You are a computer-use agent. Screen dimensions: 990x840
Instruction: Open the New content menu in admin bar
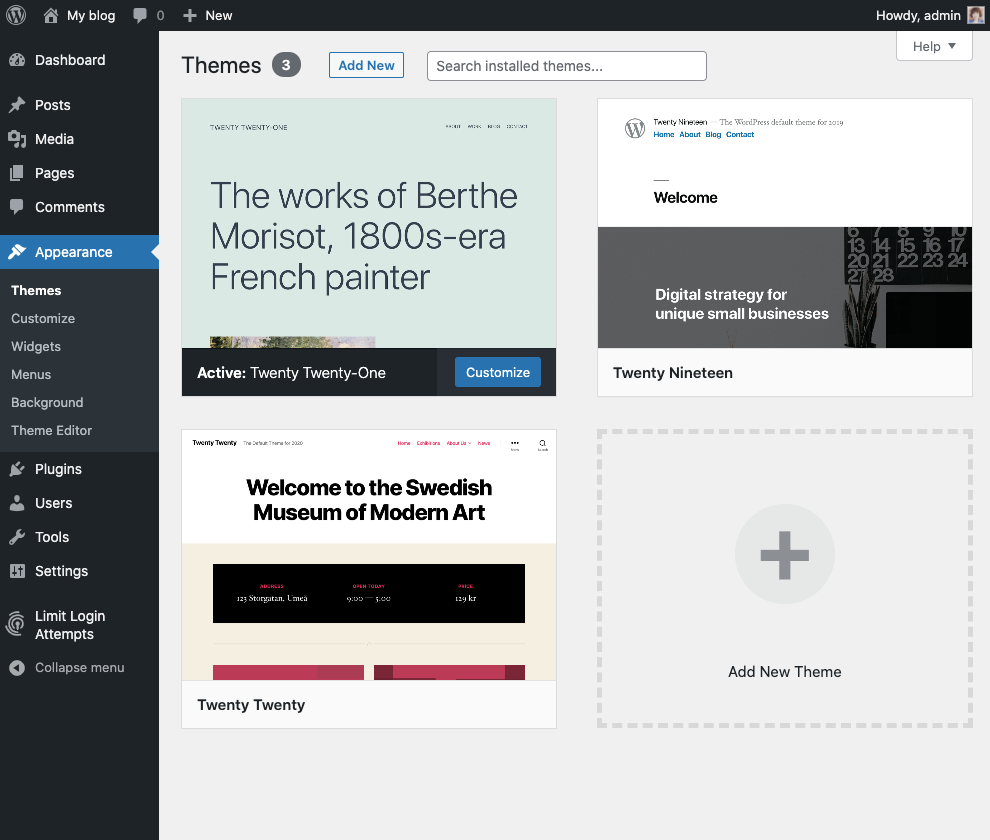point(207,15)
